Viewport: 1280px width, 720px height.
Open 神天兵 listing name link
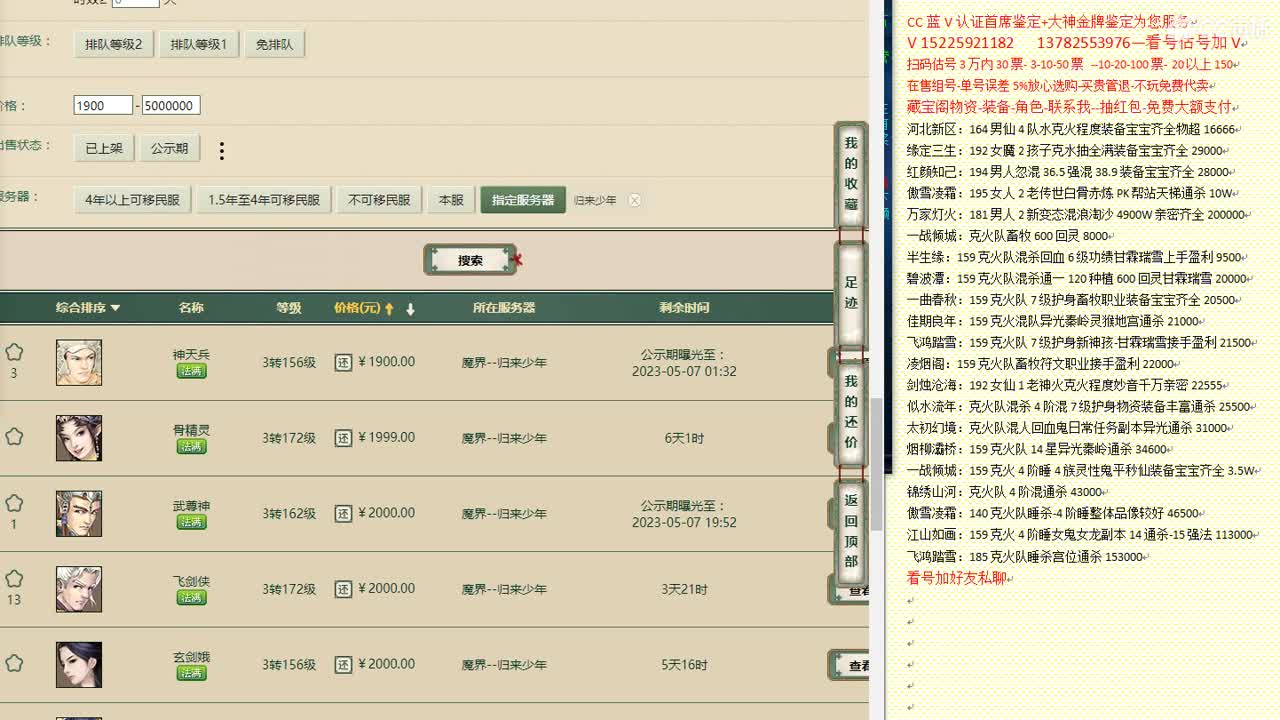(x=191, y=355)
